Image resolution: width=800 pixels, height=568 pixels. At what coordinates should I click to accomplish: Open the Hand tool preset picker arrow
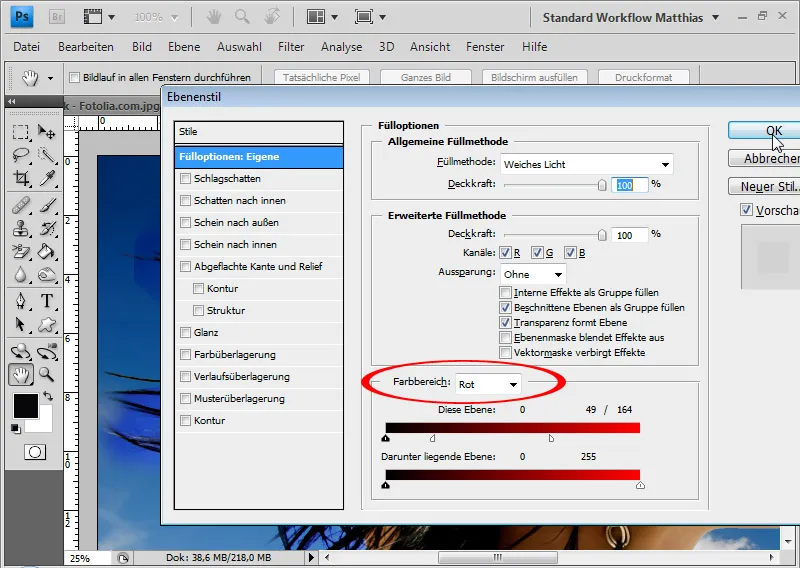pos(50,78)
